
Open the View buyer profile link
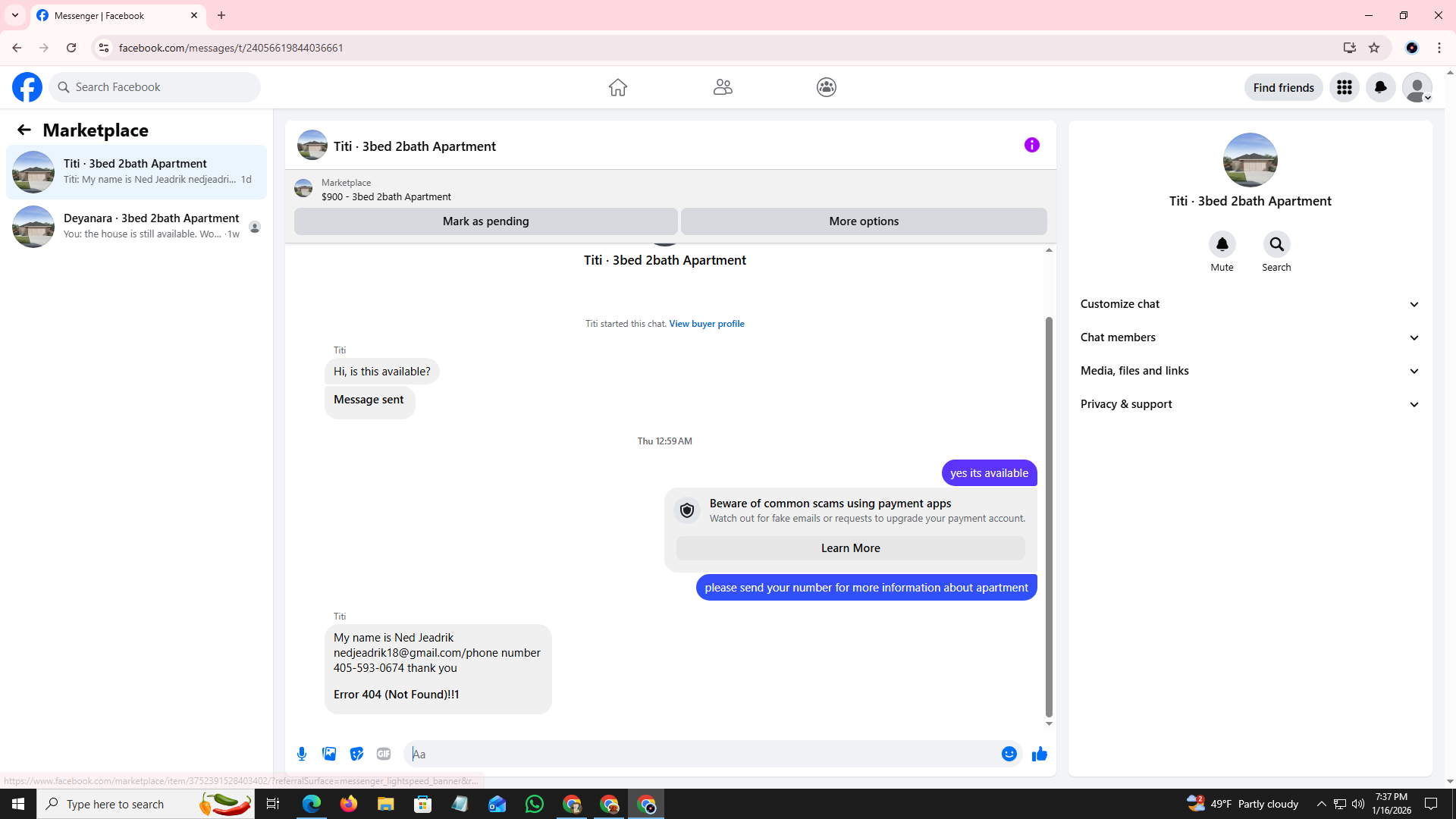click(706, 324)
